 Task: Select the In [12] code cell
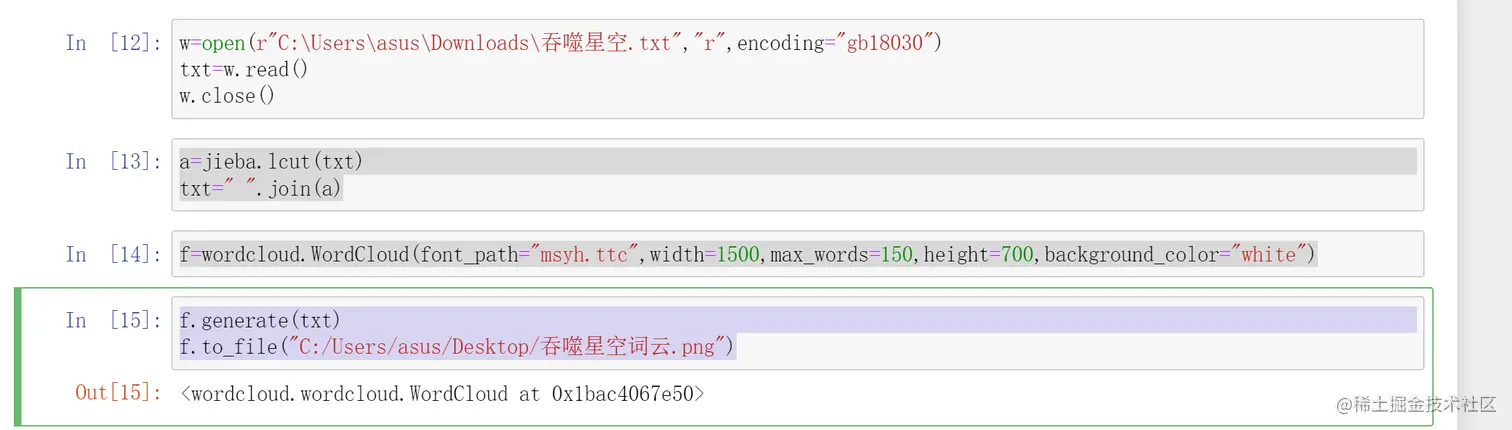[797, 69]
